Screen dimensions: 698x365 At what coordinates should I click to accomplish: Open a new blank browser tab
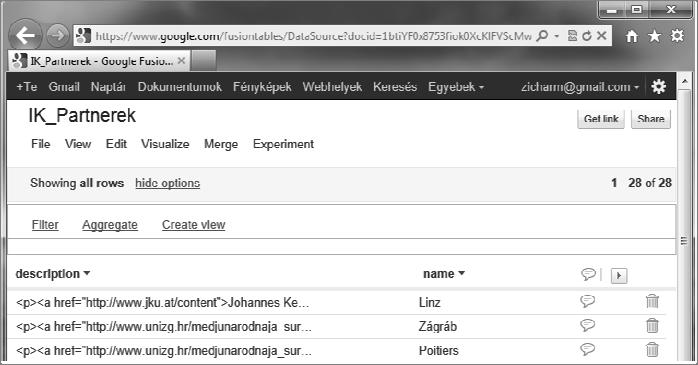tap(204, 61)
